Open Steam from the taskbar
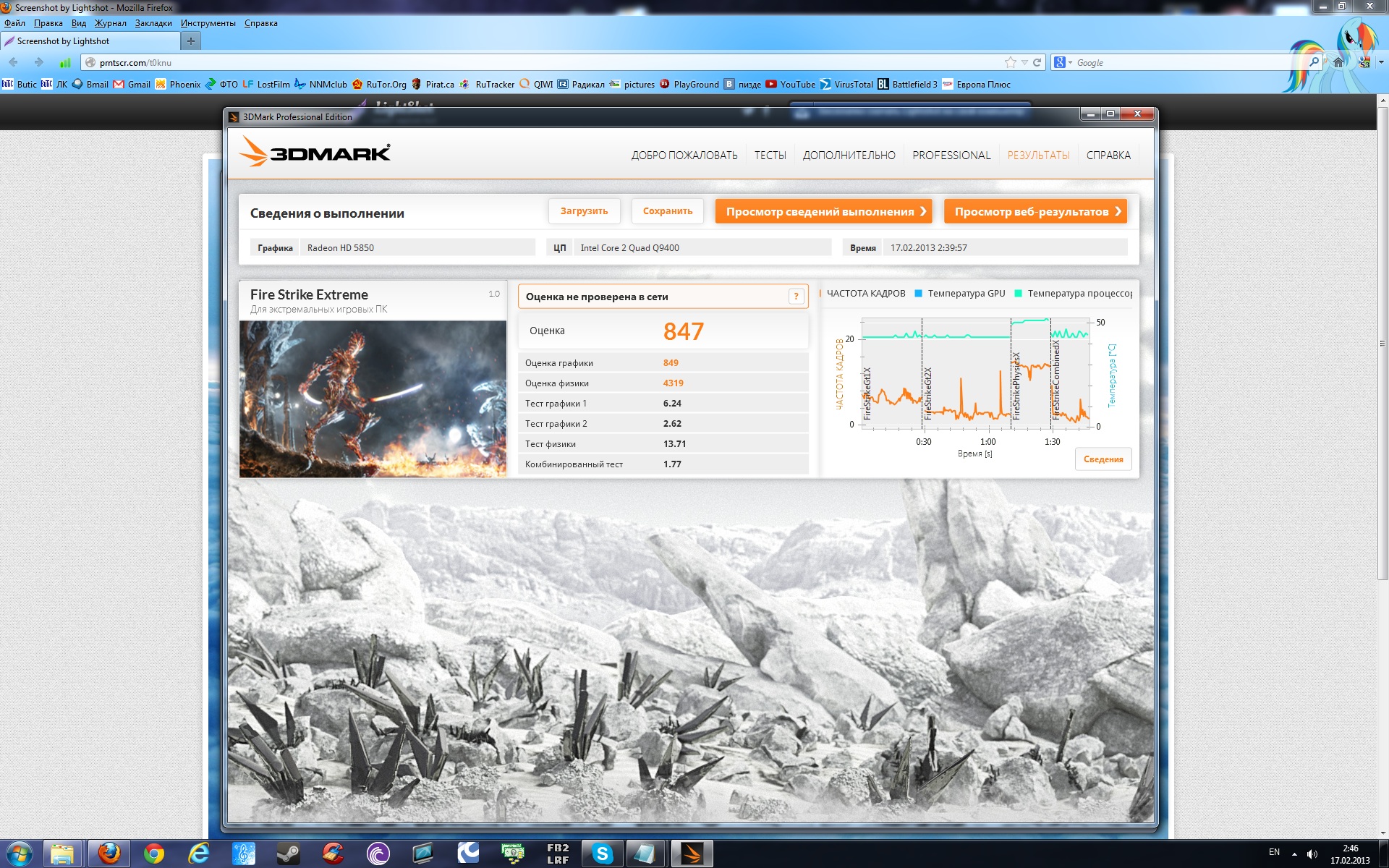This screenshot has width=1389, height=868. (x=288, y=854)
